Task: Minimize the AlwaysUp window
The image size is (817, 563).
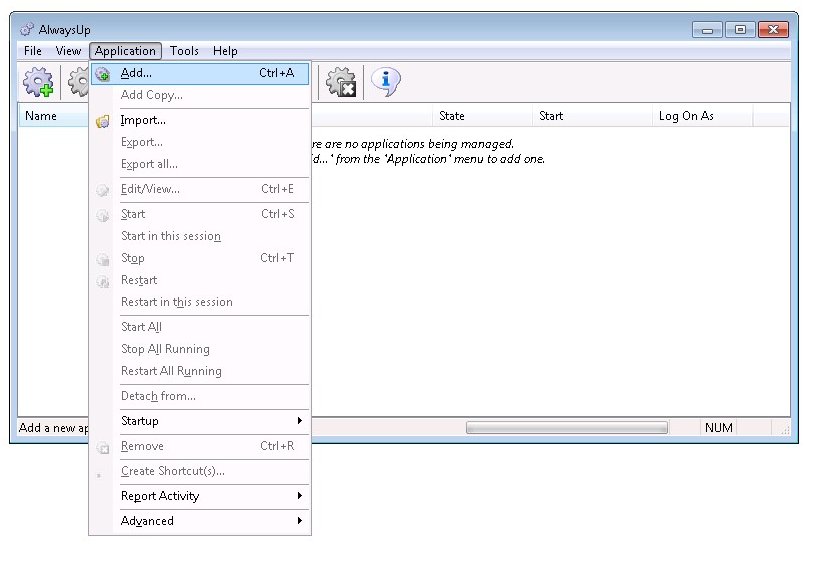Action: point(707,30)
